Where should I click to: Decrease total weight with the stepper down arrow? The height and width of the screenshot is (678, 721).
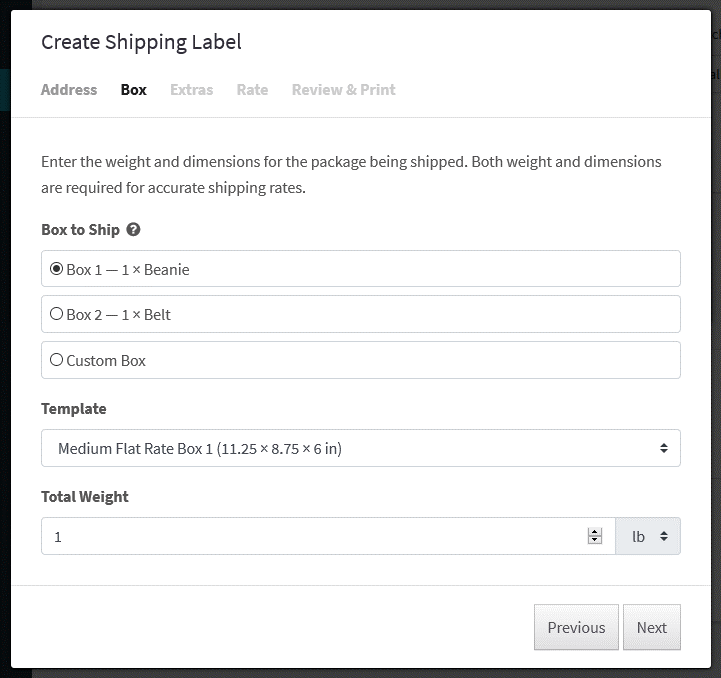(x=595, y=540)
